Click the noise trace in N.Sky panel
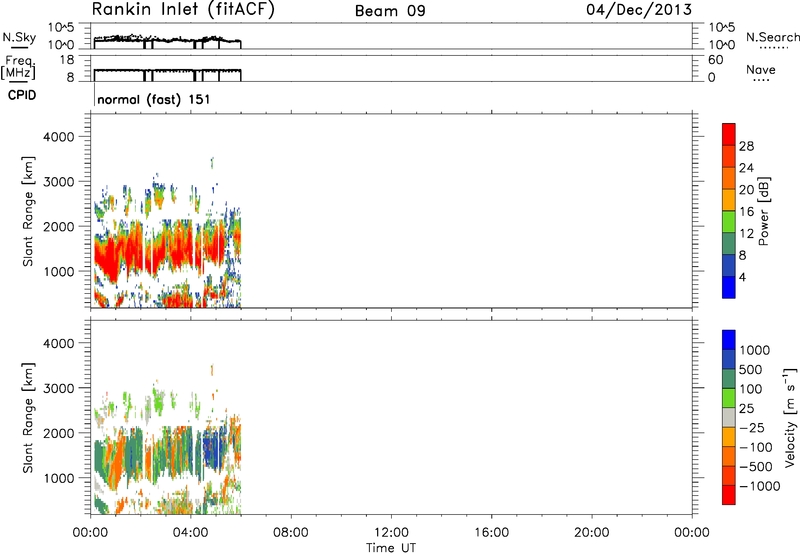800x554 pixels. (166, 39)
